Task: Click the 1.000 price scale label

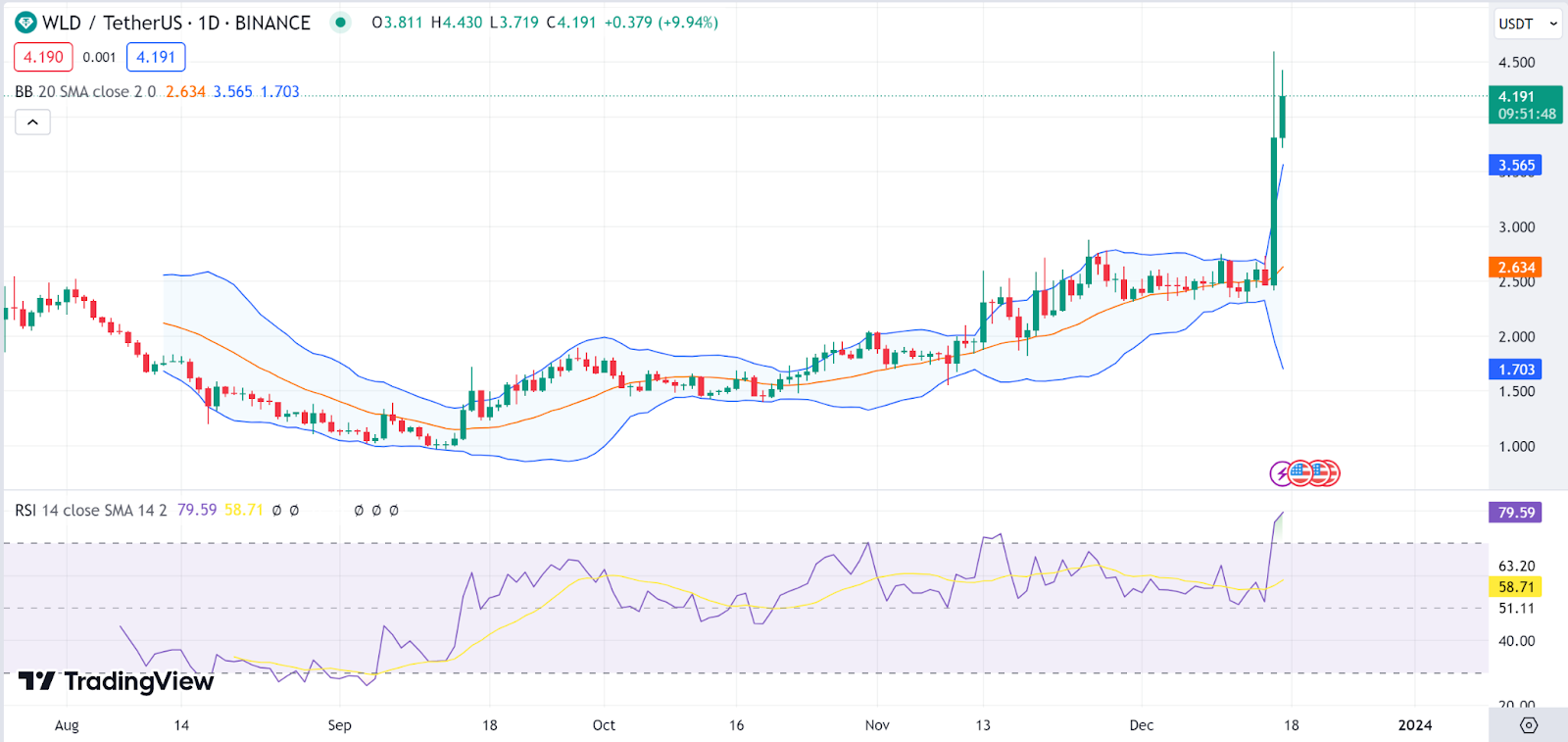Action: point(1516,447)
